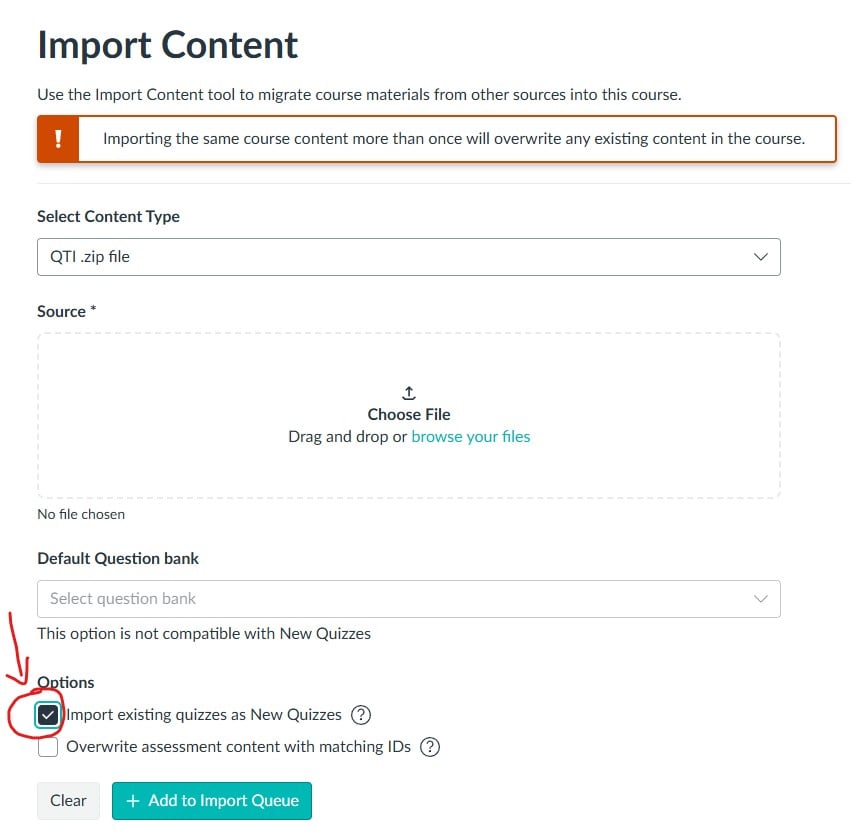Click the overwrite warning message text
Image resolution: width=851 pixels, height=835 pixels.
coord(454,139)
